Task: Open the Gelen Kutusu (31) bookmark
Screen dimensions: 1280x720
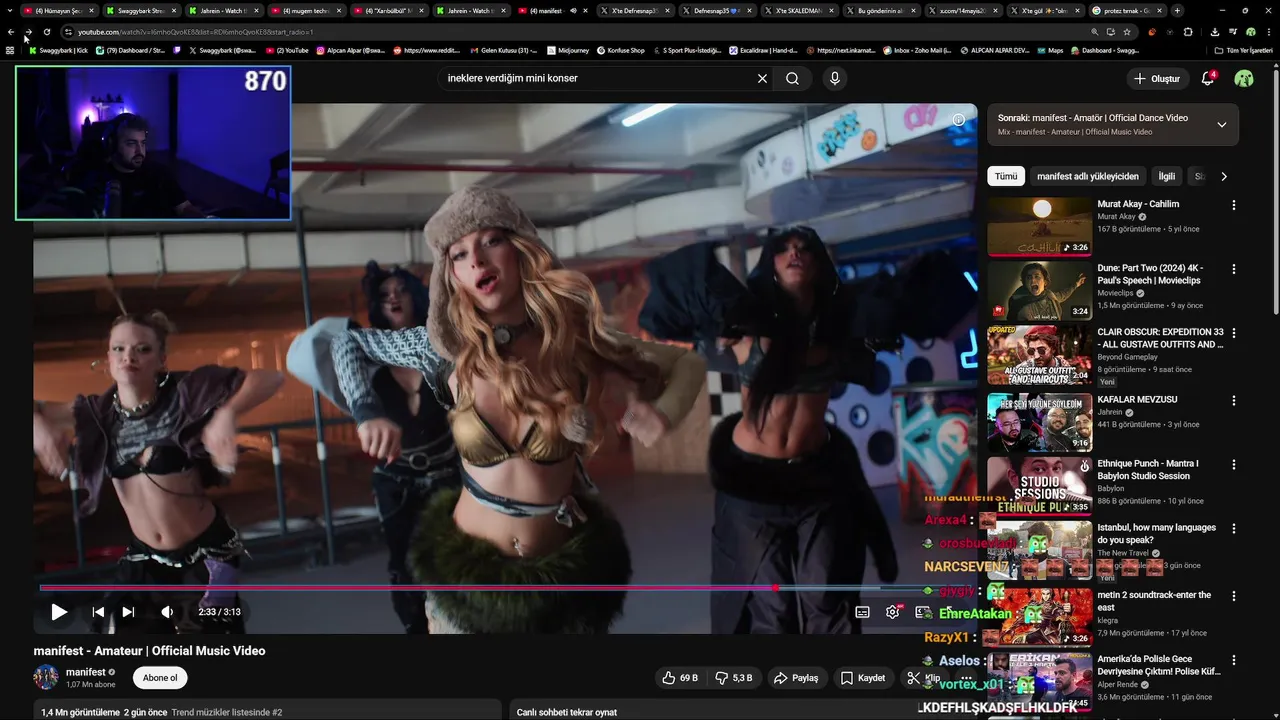Action: (x=503, y=50)
